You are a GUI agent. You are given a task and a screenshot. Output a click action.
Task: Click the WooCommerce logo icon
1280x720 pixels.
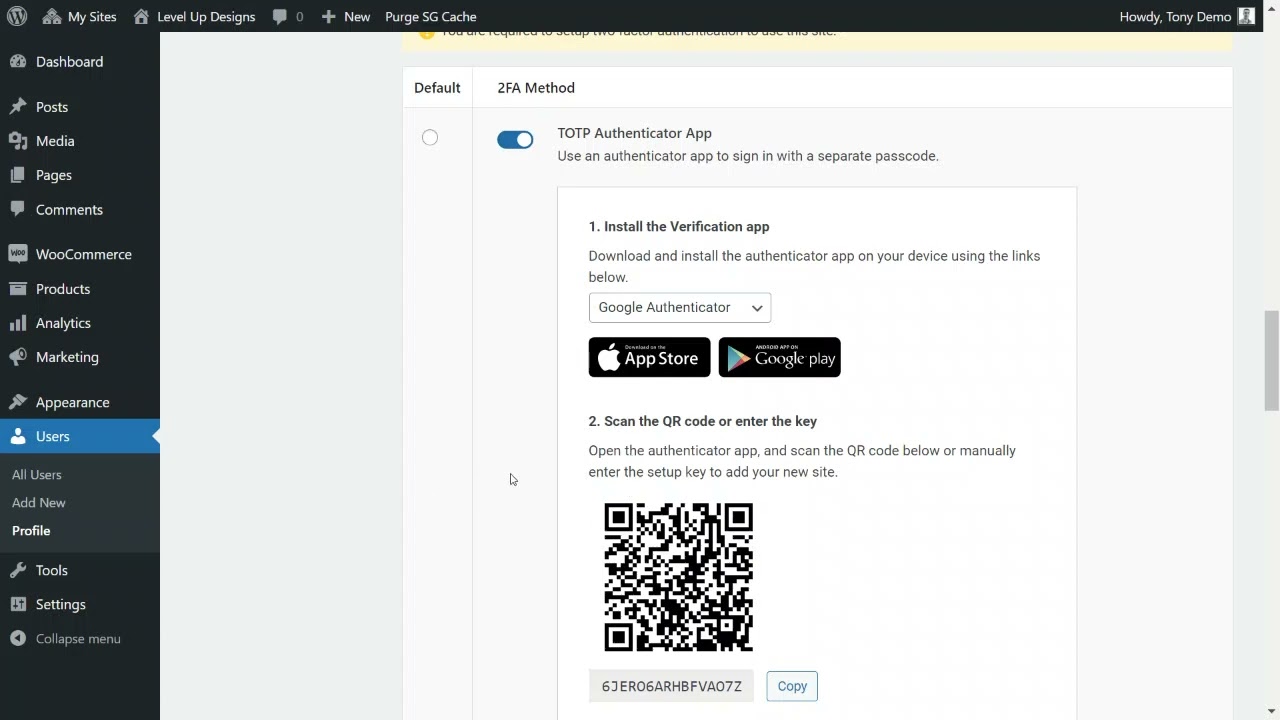[x=18, y=254]
